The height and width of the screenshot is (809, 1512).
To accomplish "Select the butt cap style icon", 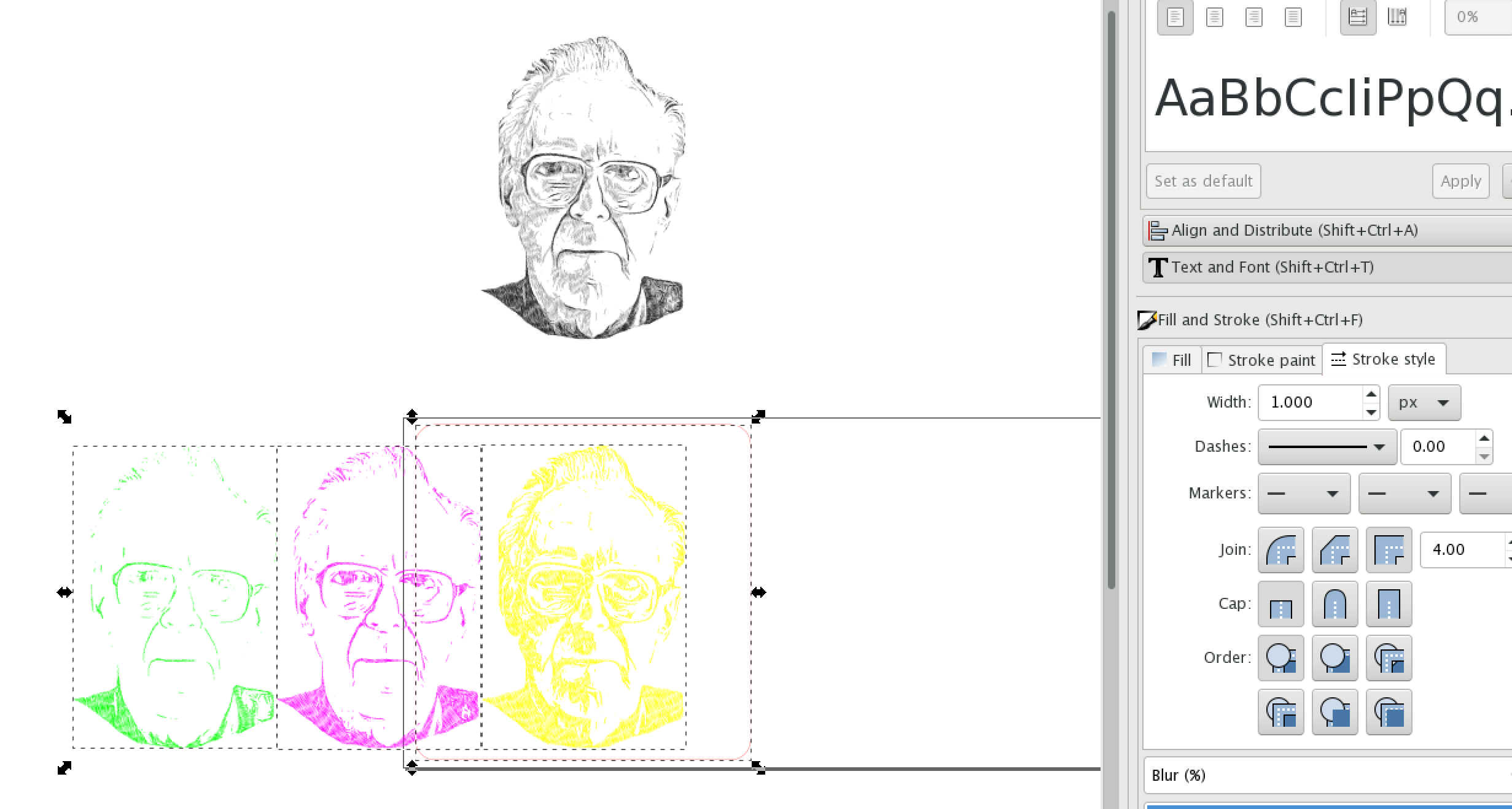I will [1281, 603].
